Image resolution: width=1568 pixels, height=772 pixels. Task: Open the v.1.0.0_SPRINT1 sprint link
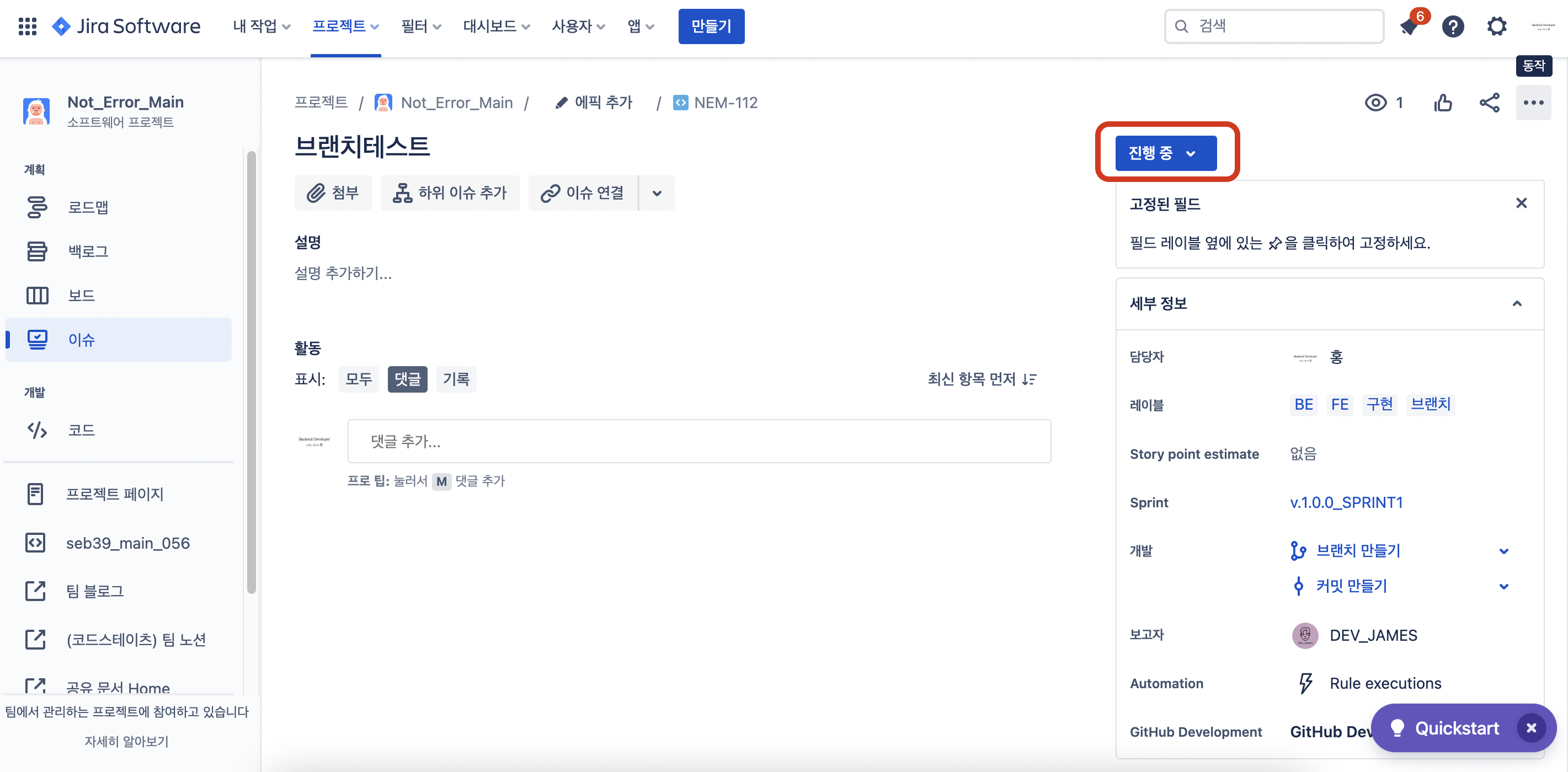tap(1346, 502)
